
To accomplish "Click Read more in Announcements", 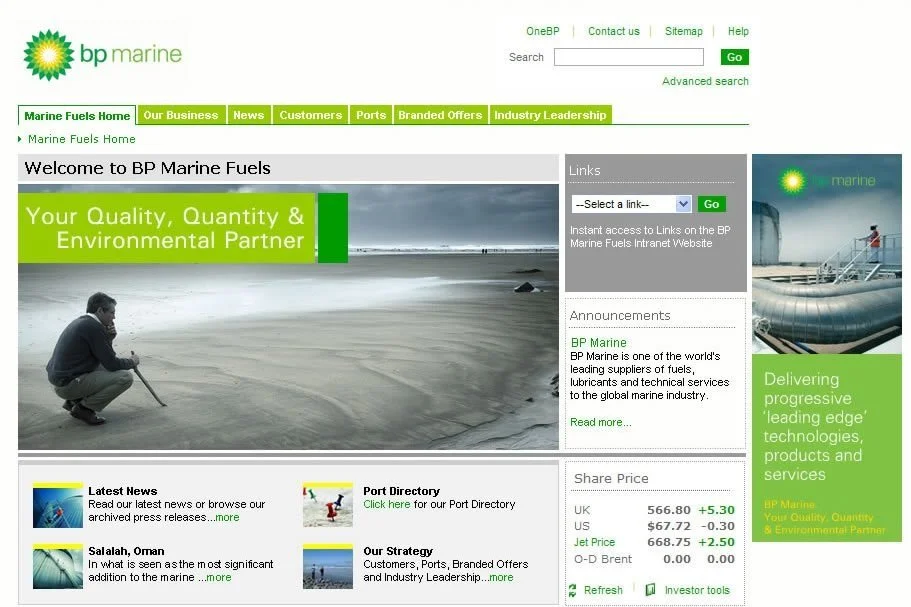I will point(601,422).
